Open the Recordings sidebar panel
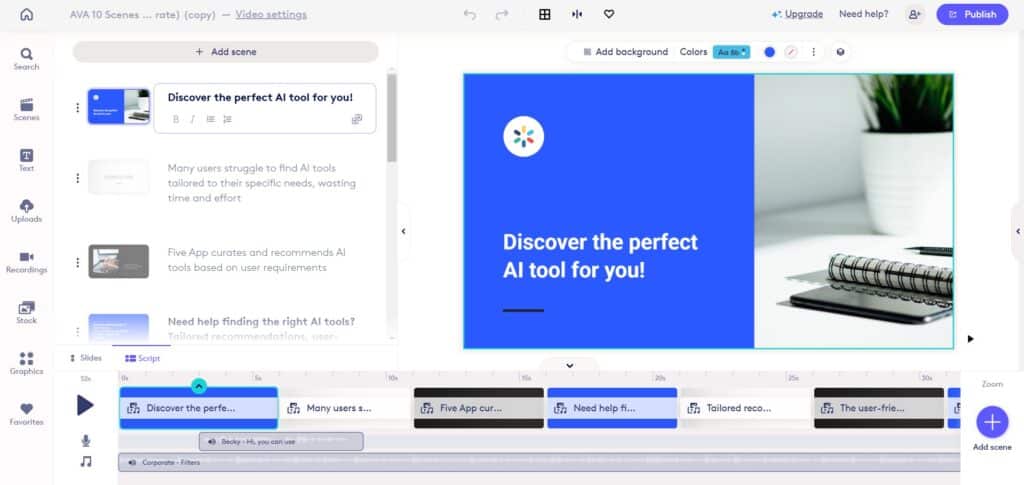Viewport: 1024px width, 485px height. (x=26, y=262)
